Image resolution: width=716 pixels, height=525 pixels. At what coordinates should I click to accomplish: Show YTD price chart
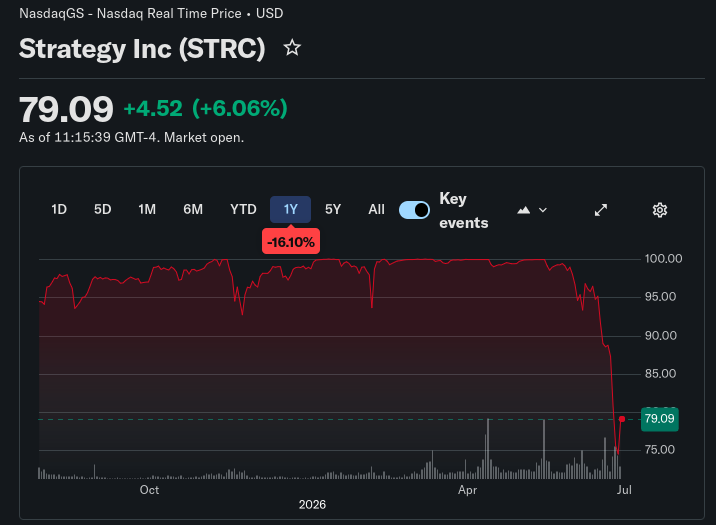pyautogui.click(x=243, y=210)
